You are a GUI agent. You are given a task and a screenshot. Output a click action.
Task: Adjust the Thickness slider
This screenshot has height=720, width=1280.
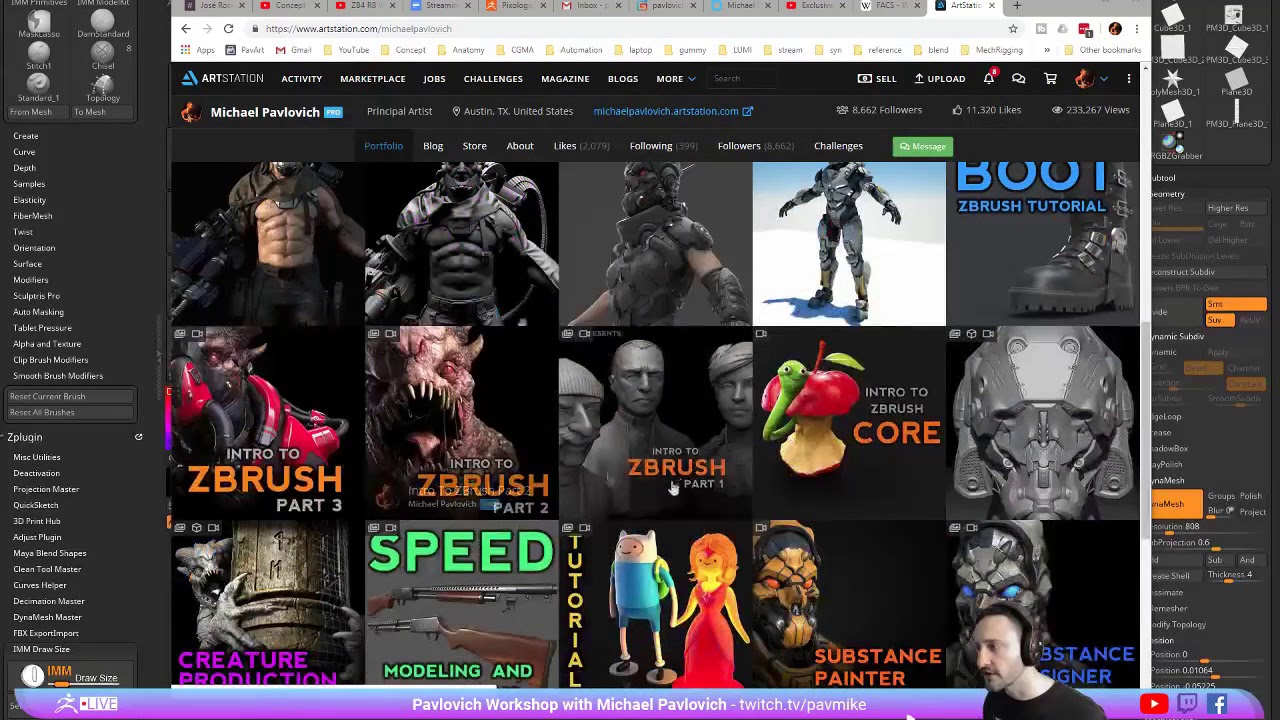coord(1237,575)
